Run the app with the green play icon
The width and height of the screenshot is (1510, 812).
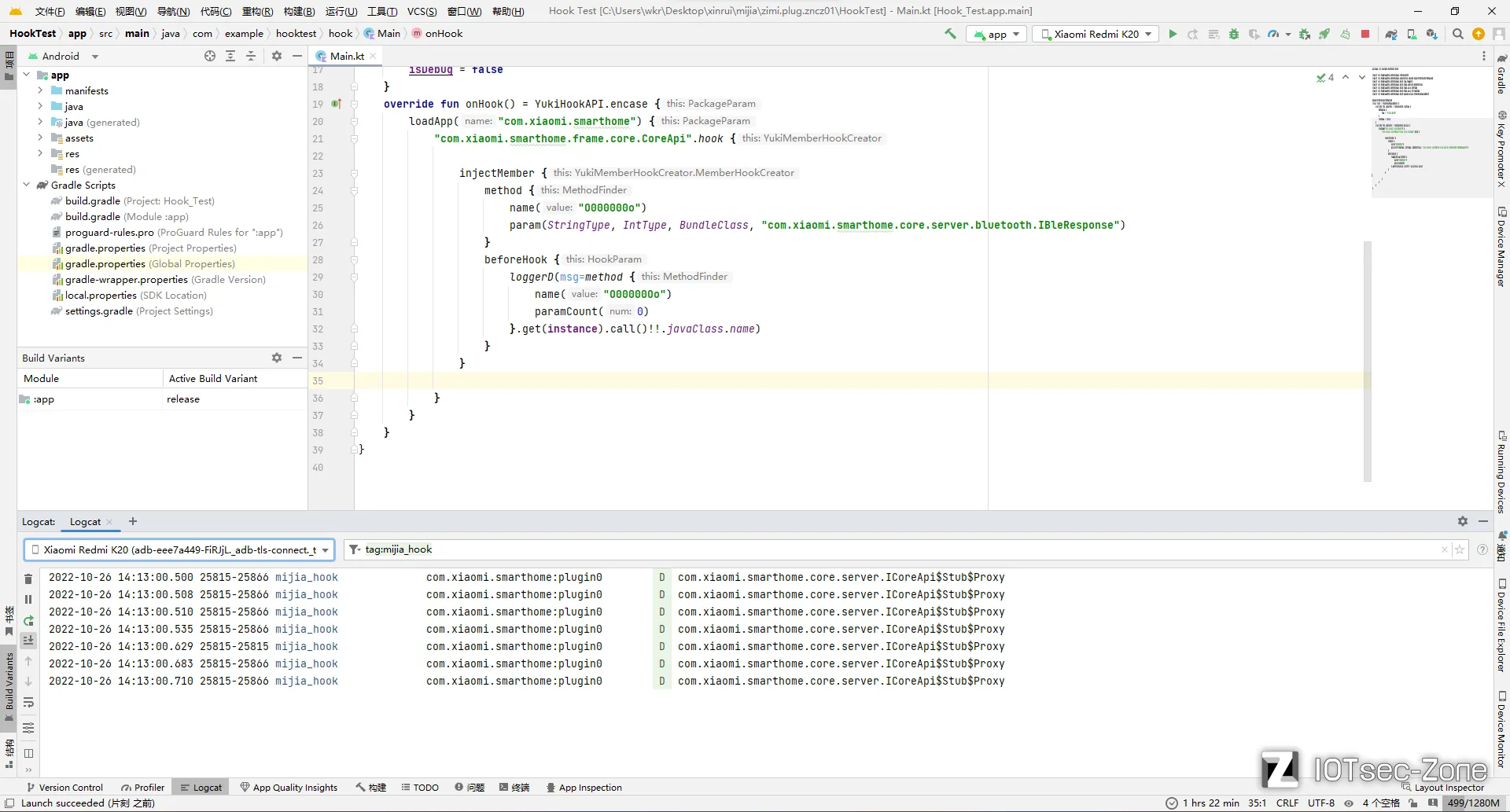click(1173, 34)
